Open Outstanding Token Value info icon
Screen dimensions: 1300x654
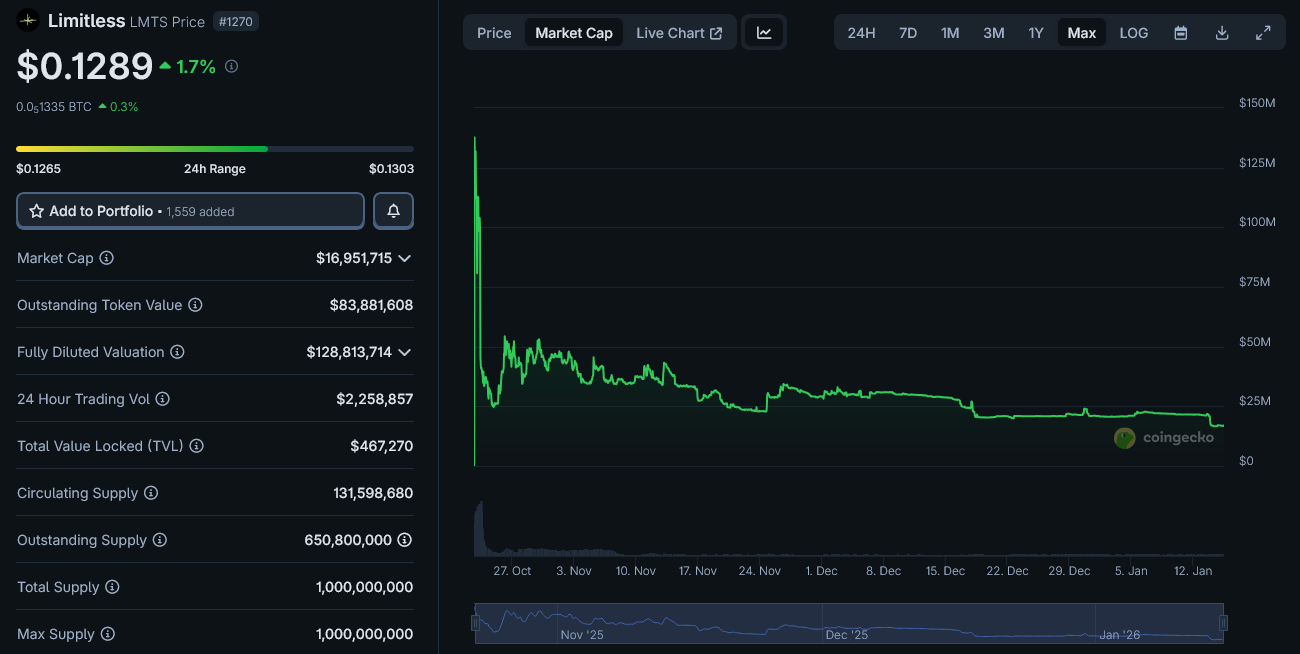(196, 305)
